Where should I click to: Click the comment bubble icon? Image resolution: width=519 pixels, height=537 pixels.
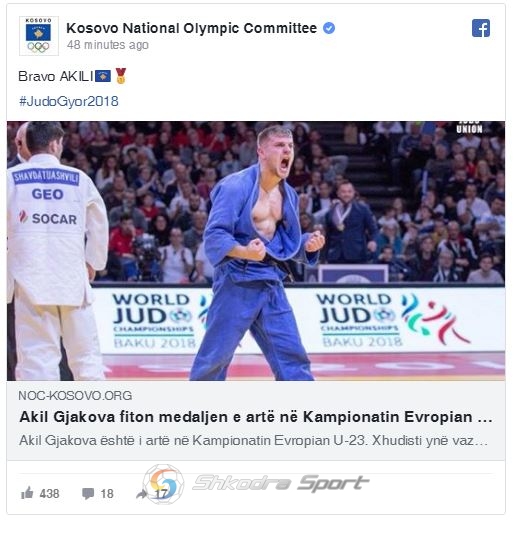(x=88, y=494)
